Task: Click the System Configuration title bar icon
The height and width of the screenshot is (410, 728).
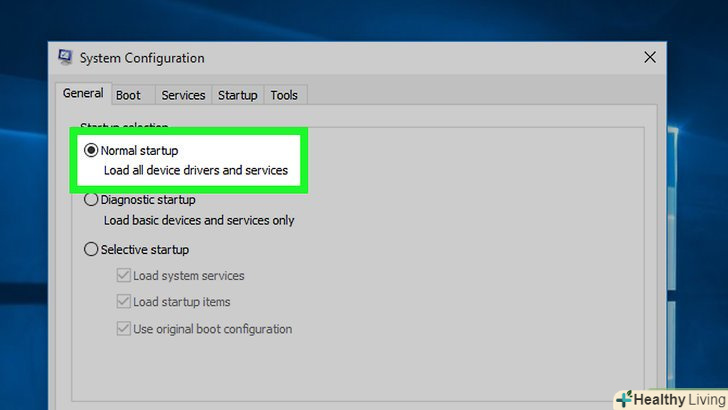Action: pos(65,58)
